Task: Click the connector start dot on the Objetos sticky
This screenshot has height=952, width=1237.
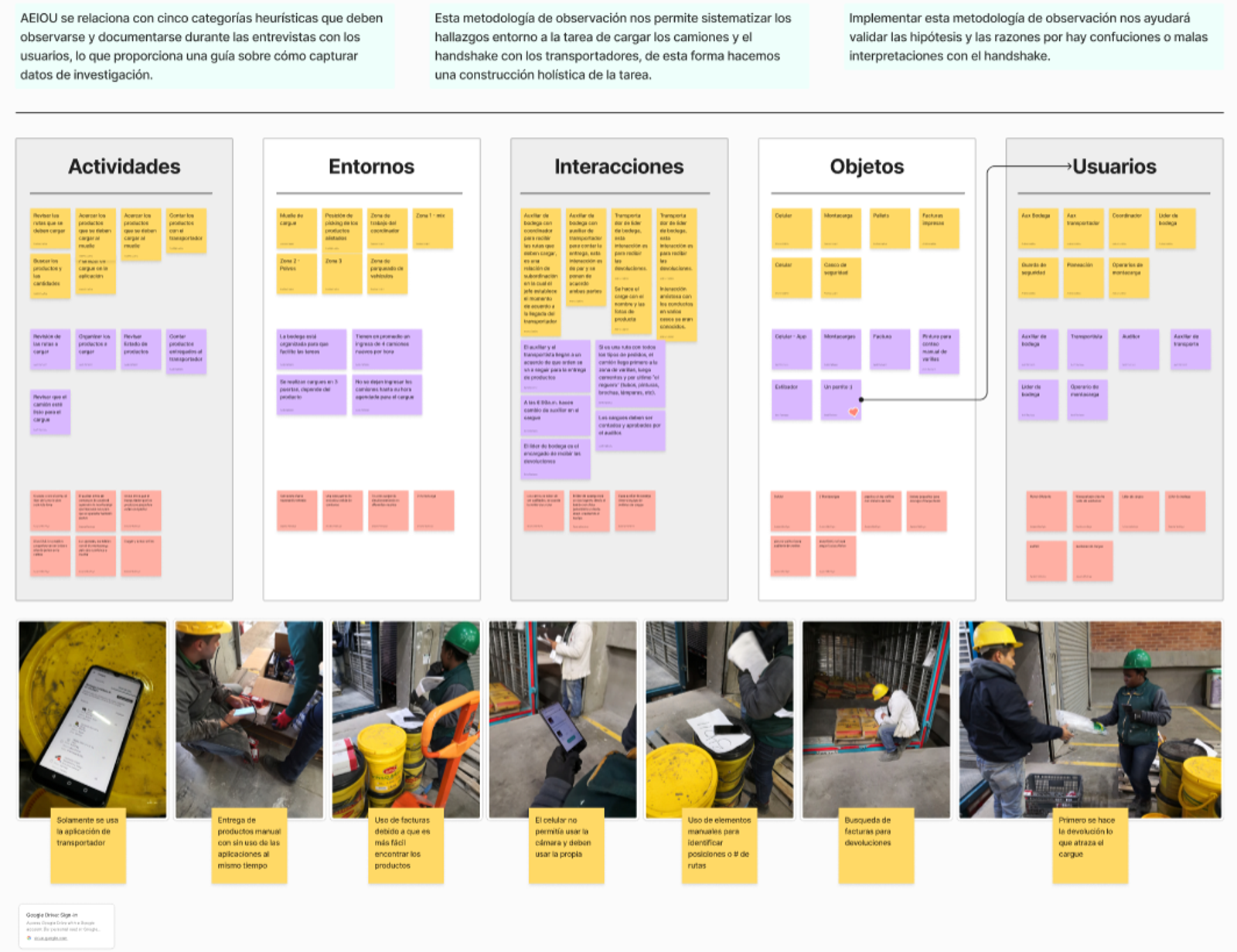Action: 861,399
